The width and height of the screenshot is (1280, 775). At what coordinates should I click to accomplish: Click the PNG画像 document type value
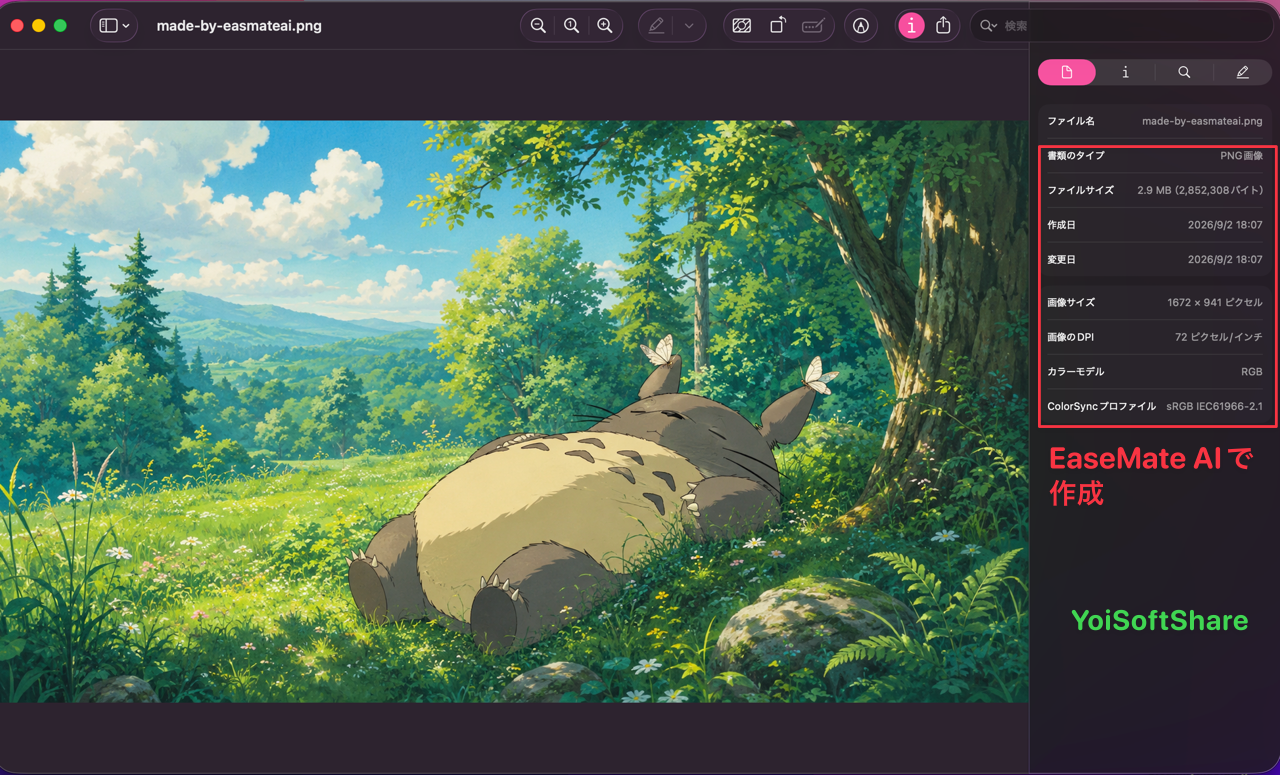click(1241, 156)
